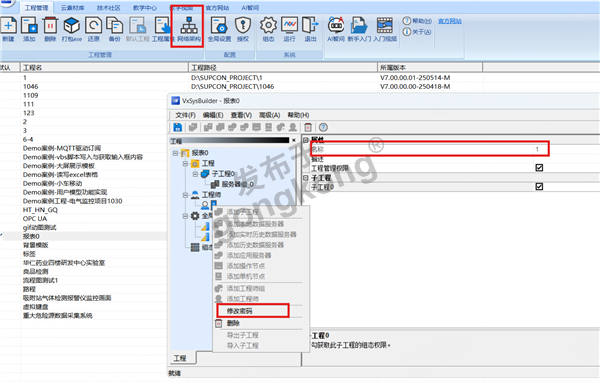Switch to the AI智问 ribbon tab

250,8
